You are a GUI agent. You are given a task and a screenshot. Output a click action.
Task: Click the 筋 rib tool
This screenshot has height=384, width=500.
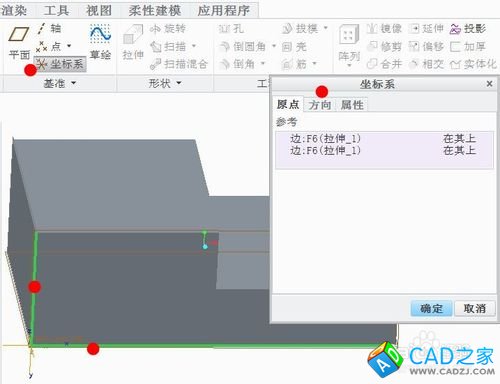pos(294,63)
